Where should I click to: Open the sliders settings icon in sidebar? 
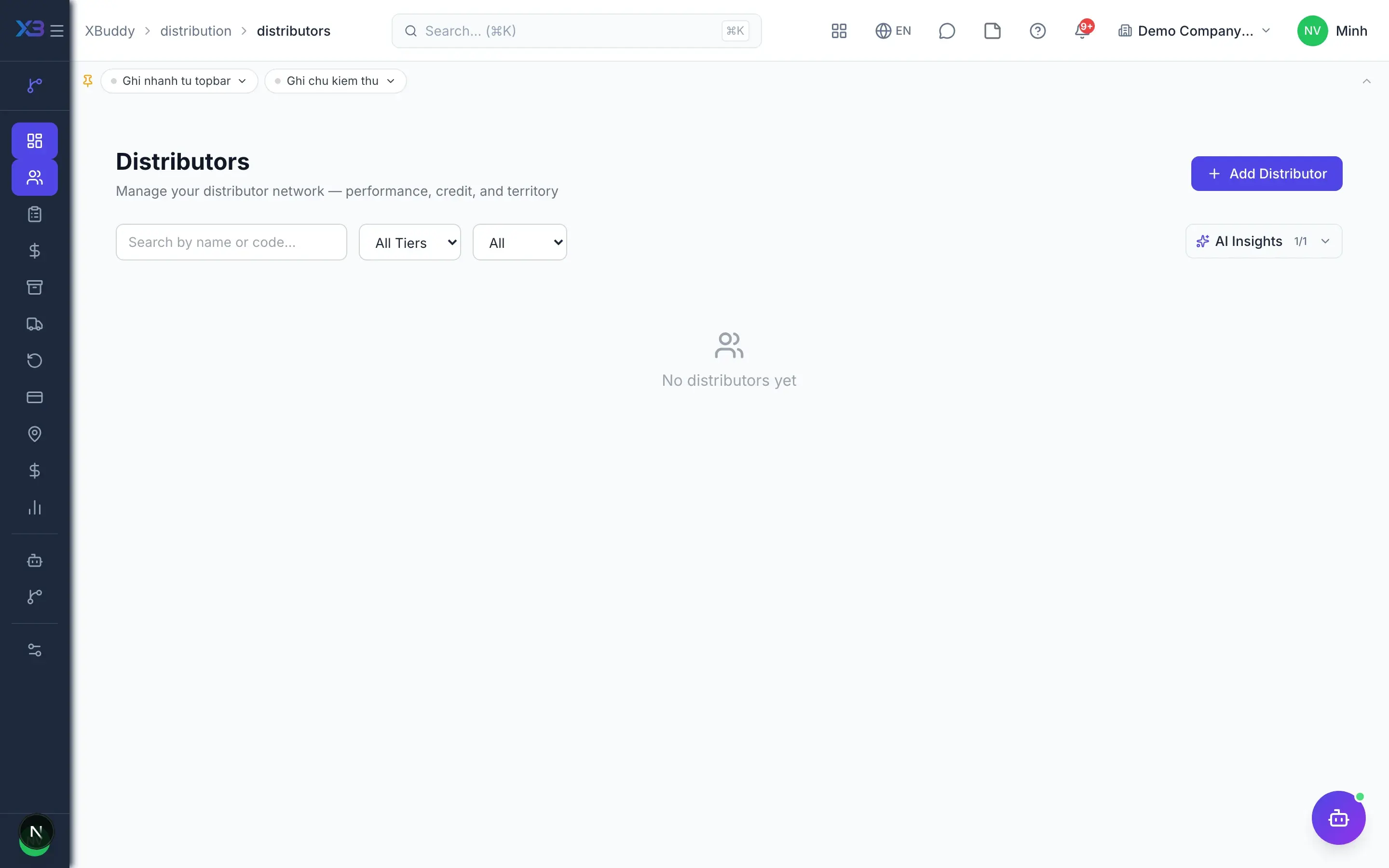(x=34, y=650)
